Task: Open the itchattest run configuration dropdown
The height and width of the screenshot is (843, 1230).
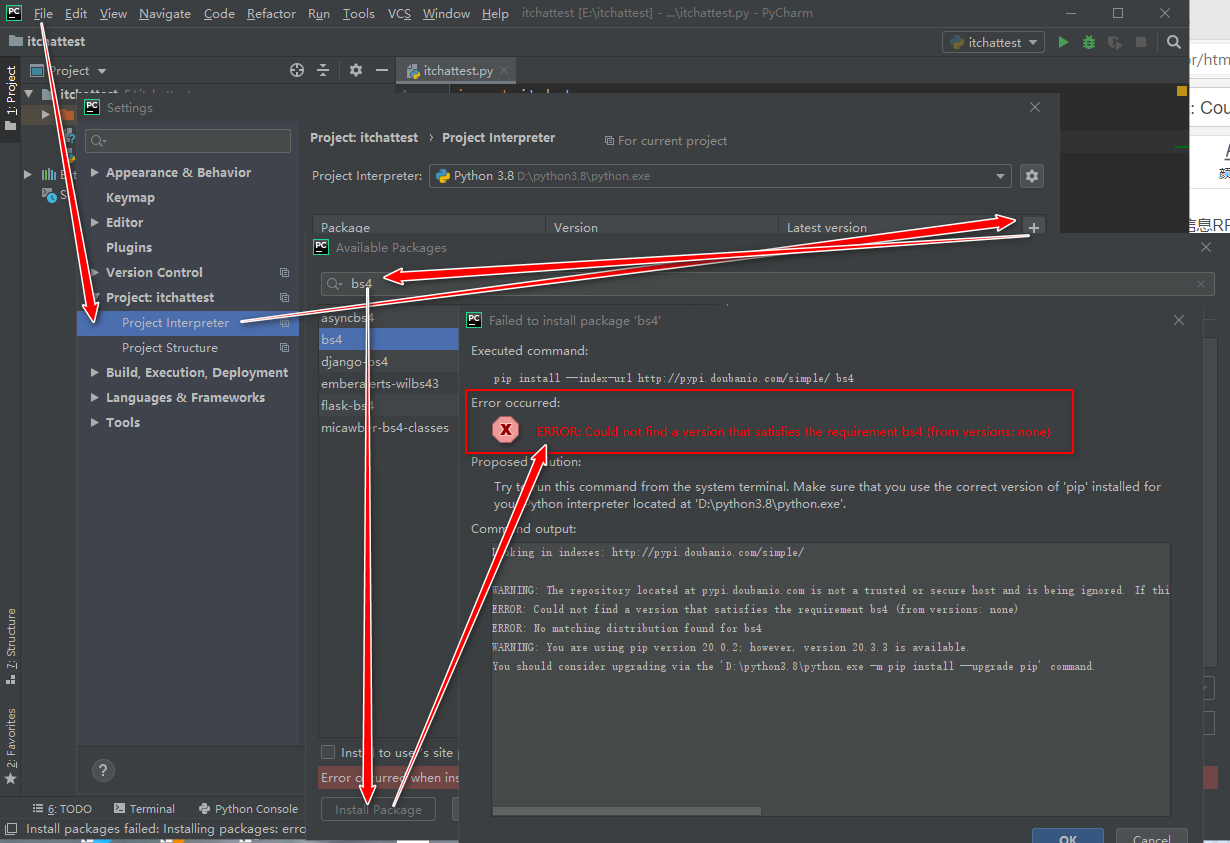Action: (993, 42)
